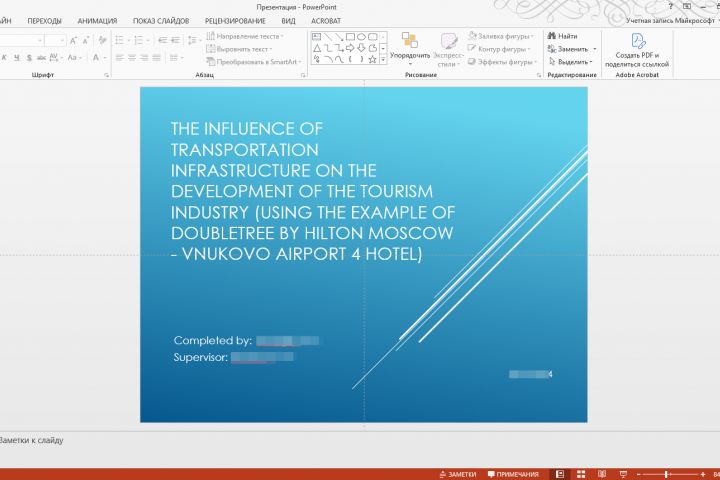Open the ACROBAT ribbon tab
This screenshot has width=720, height=480.
pos(326,21)
